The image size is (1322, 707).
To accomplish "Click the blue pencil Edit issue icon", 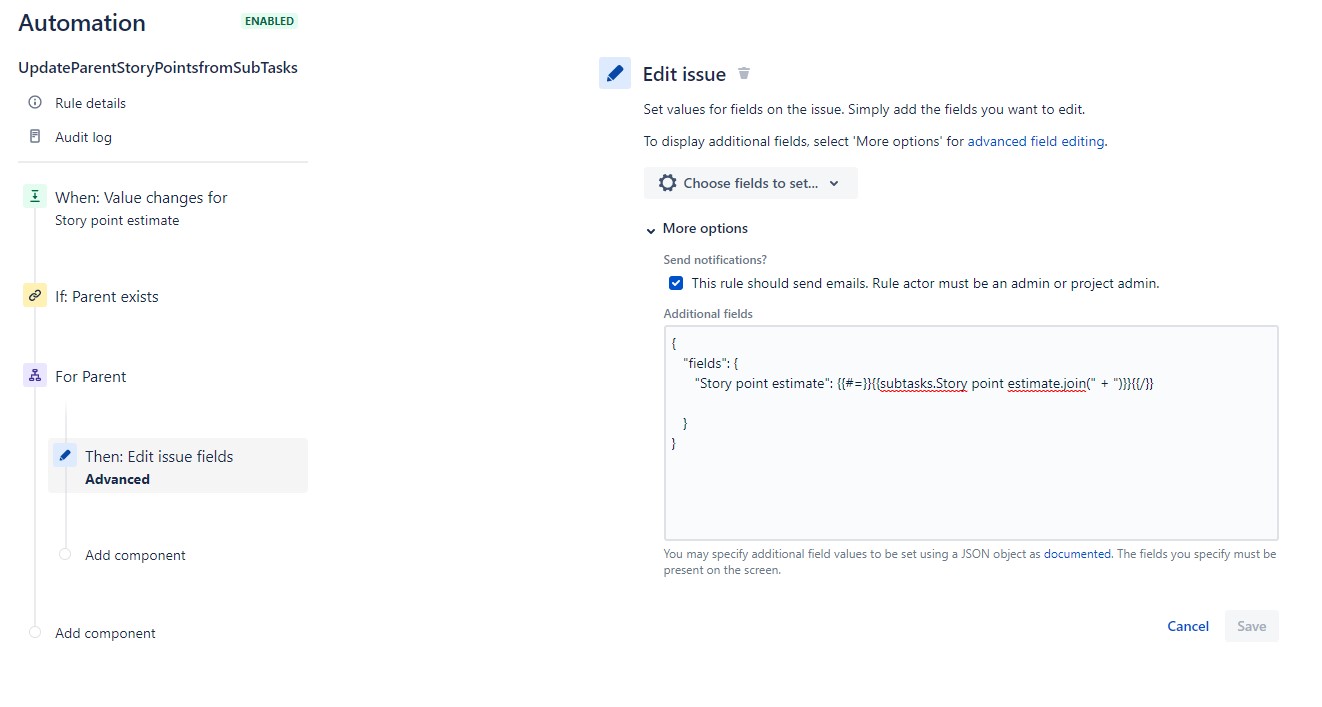I will tap(615, 73).
